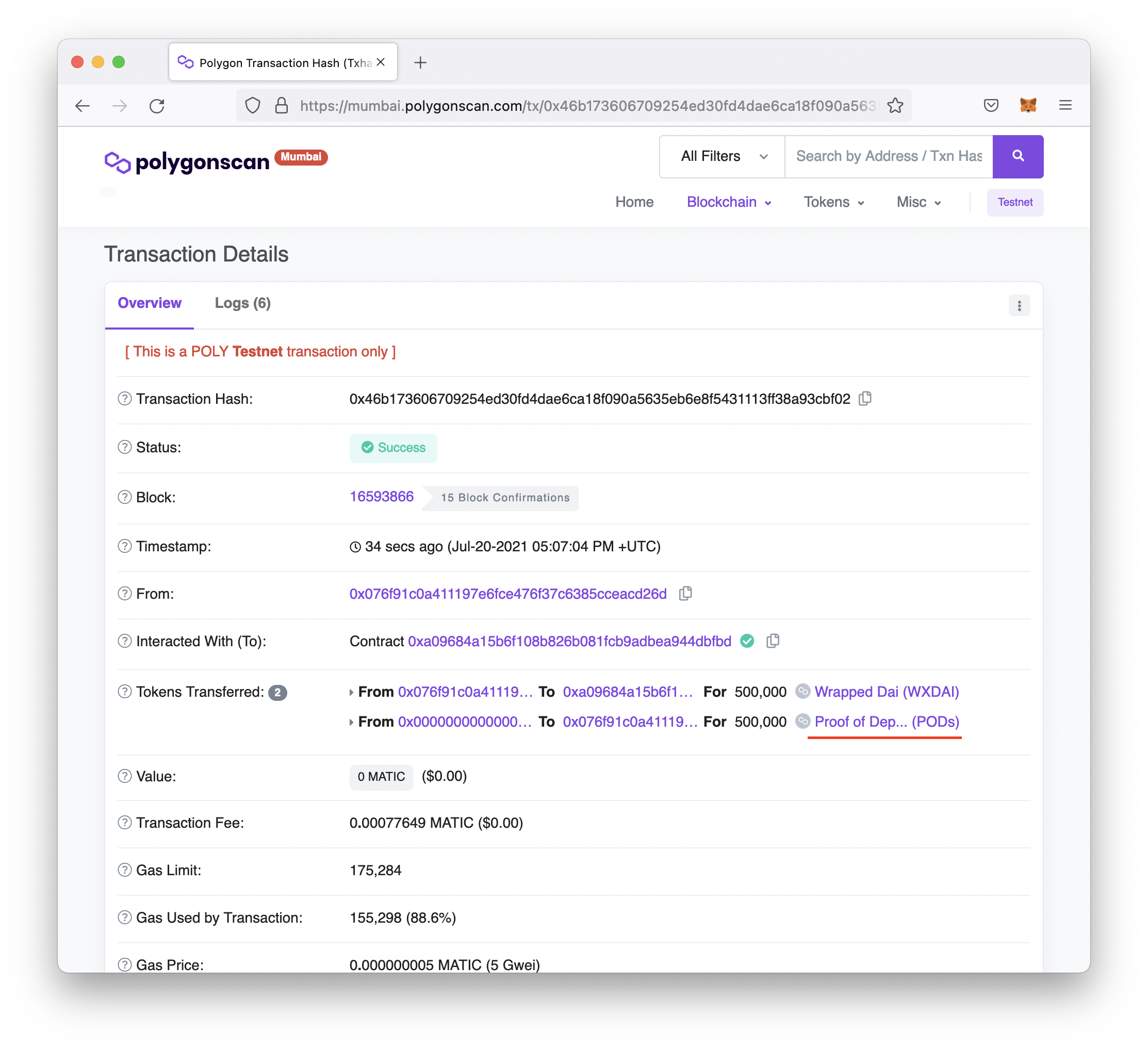Click the 0 MATIC value badge
This screenshot has height=1049, width=1148.
[382, 777]
